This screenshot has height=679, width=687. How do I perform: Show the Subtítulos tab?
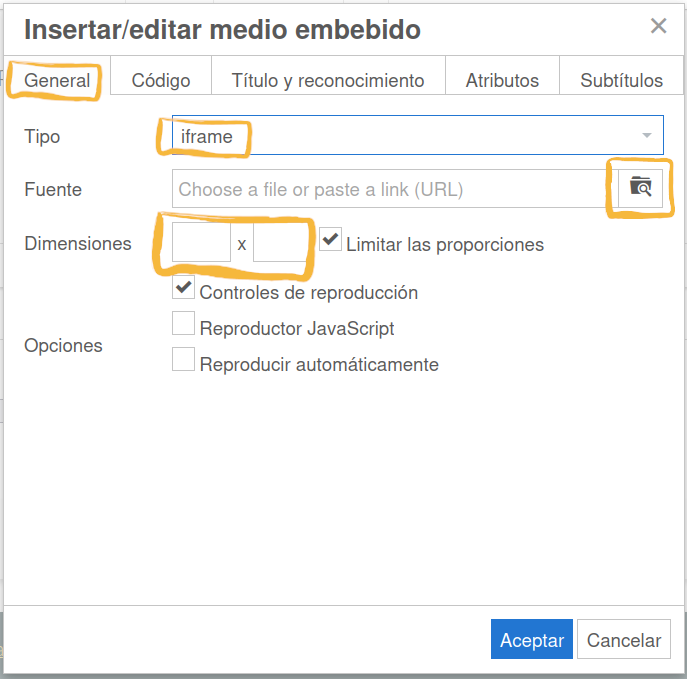pos(621,81)
